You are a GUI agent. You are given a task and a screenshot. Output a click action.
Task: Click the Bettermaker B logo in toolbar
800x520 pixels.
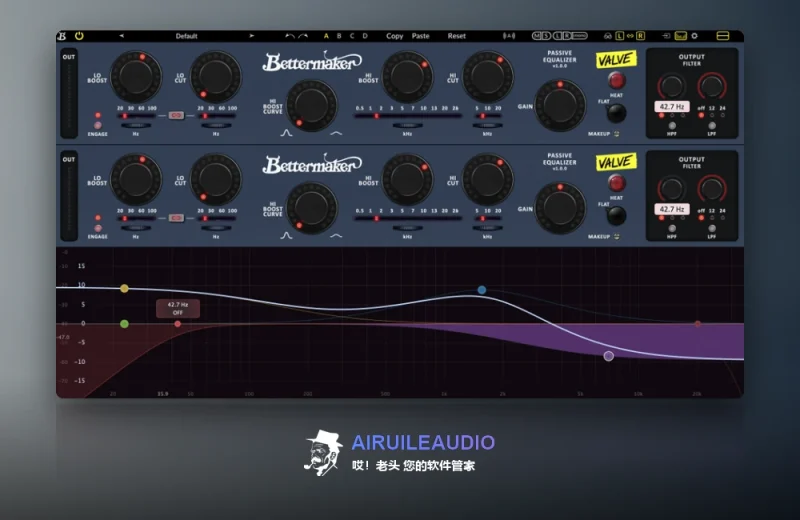coord(62,36)
